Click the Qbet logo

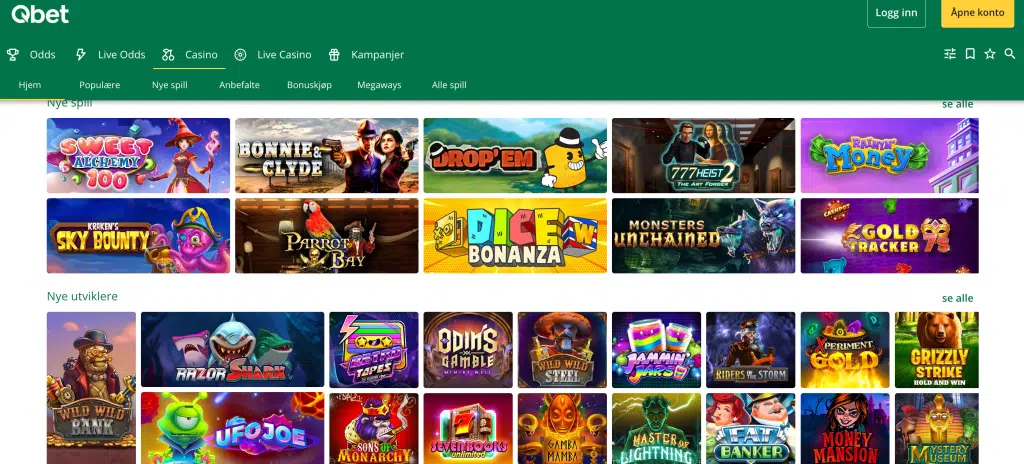40,13
